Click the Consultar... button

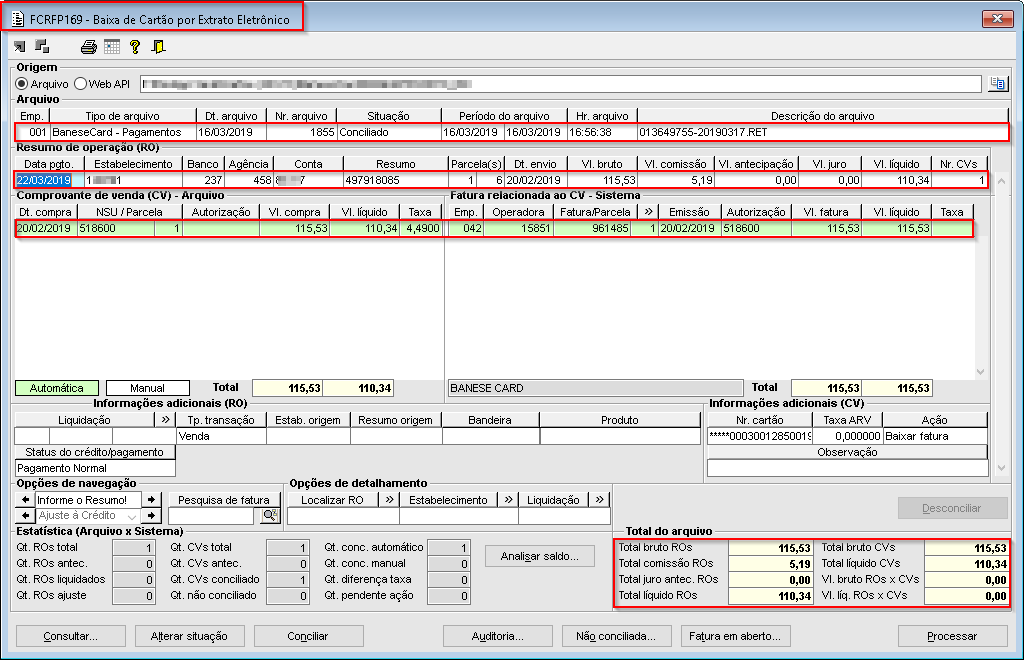point(71,636)
